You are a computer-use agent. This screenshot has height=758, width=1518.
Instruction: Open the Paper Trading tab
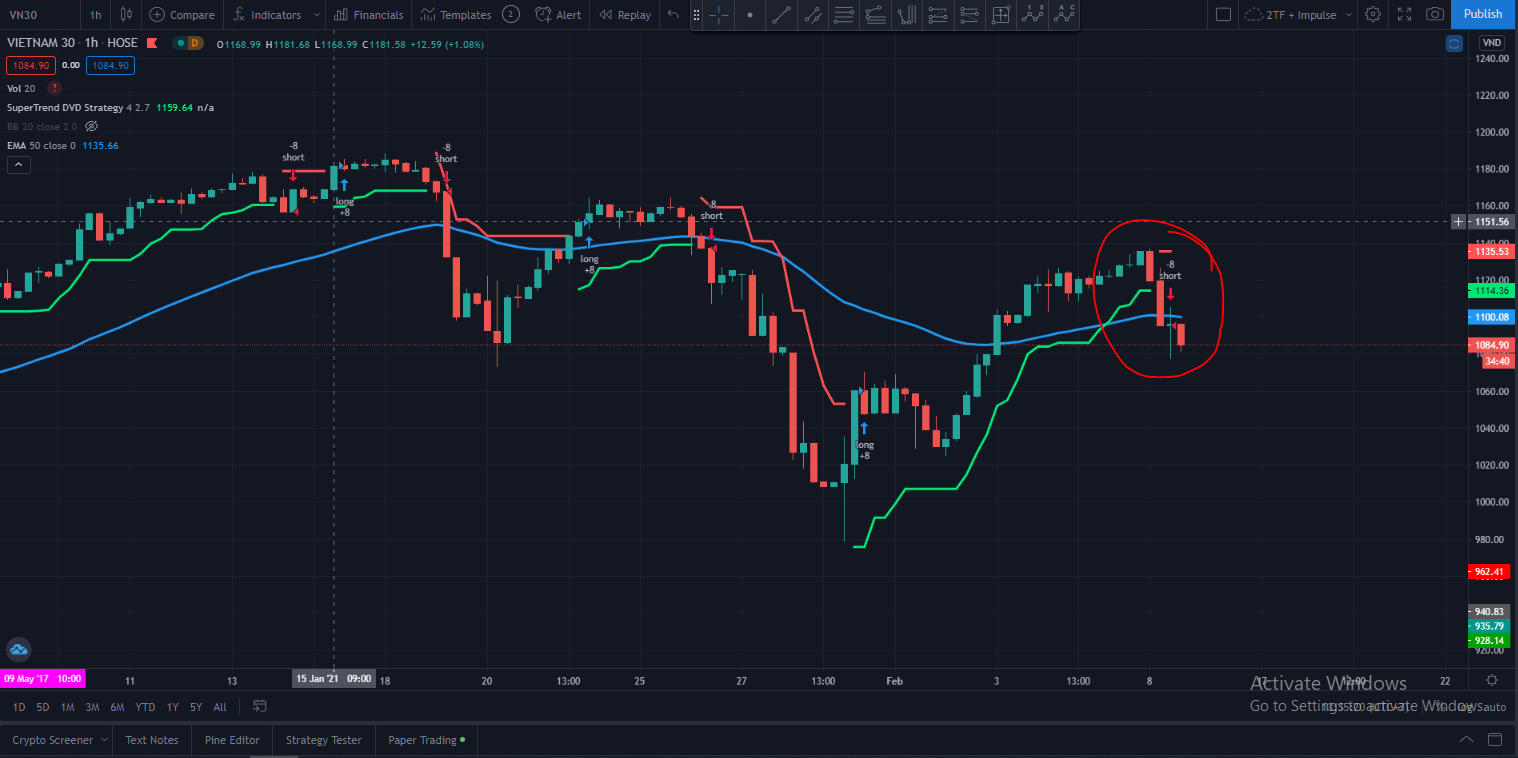427,740
